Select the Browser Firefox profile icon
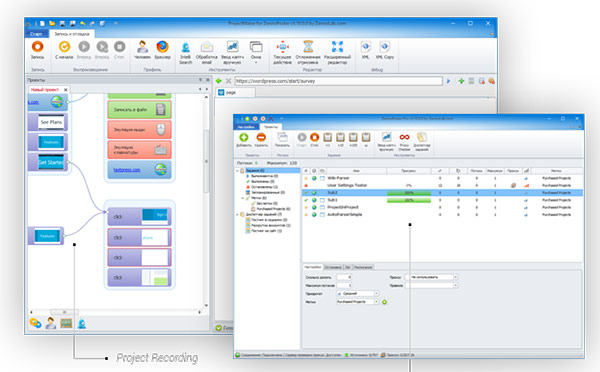 click(162, 50)
